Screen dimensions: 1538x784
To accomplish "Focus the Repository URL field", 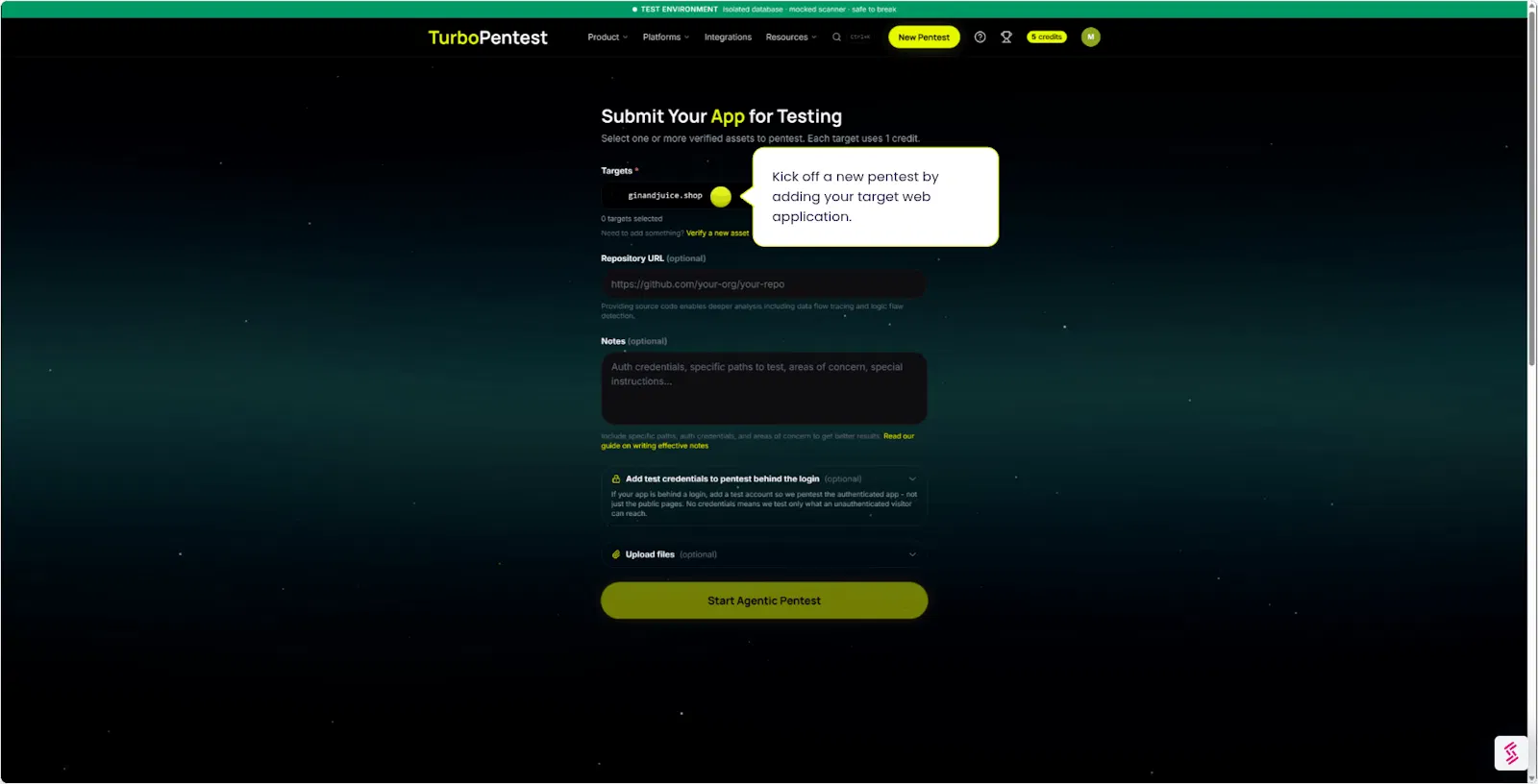I will 764,284.
